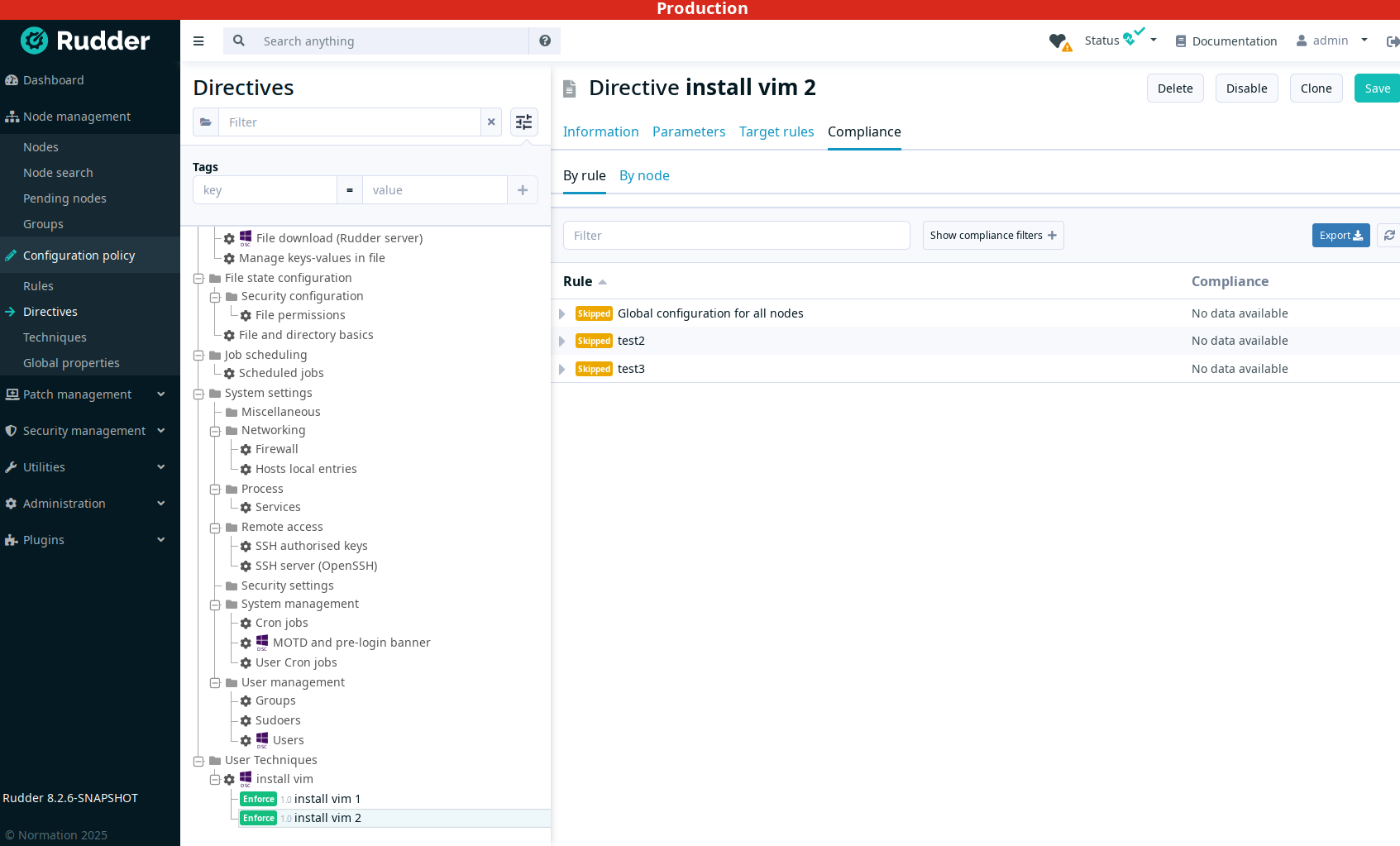Click the Dashboard sidebar icon
This screenshot has width=1400, height=846.
(12, 80)
